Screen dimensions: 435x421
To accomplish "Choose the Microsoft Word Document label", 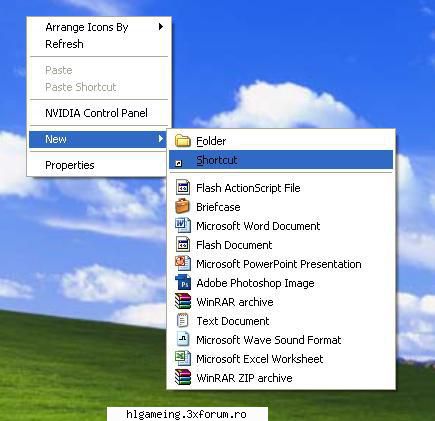I will 258,226.
